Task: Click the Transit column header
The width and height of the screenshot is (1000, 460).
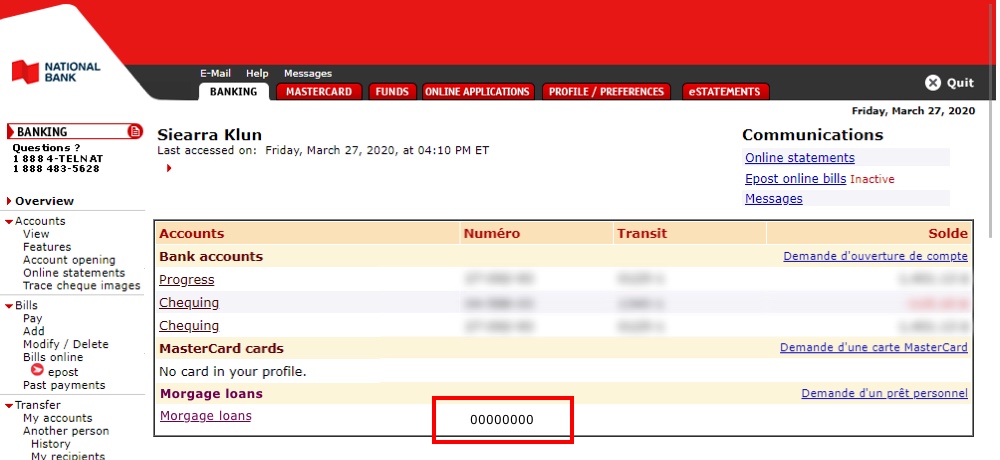Action: [x=642, y=234]
